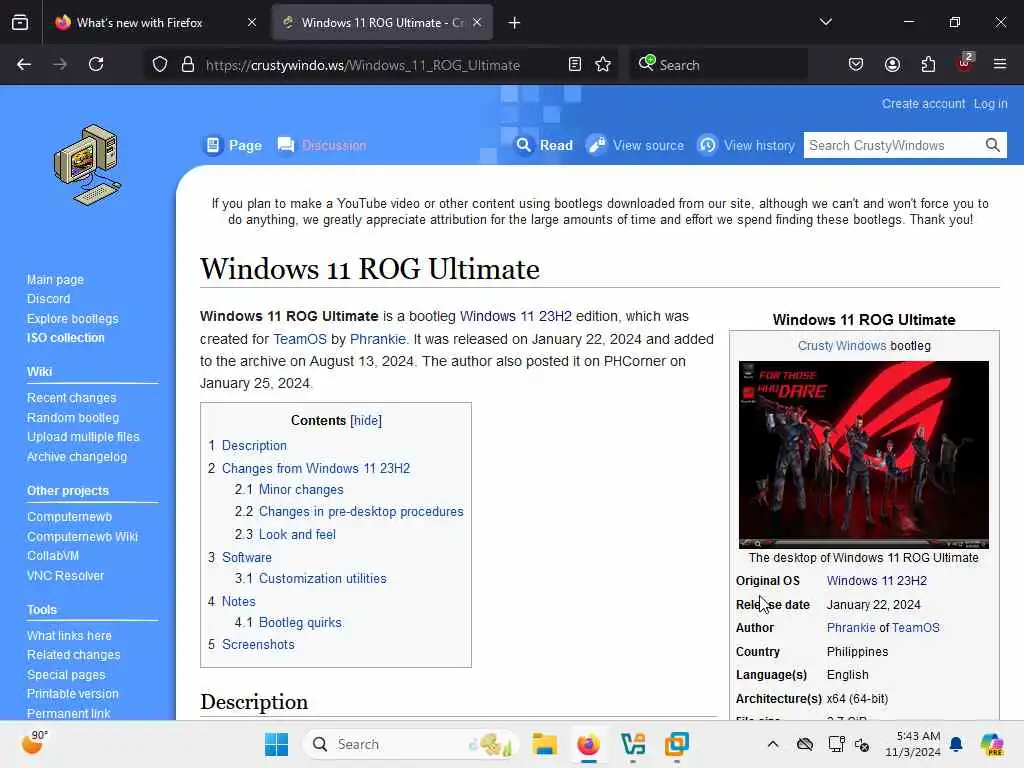This screenshot has width=1024, height=768.
Task: Click the address bar URL
Action: tap(362, 65)
